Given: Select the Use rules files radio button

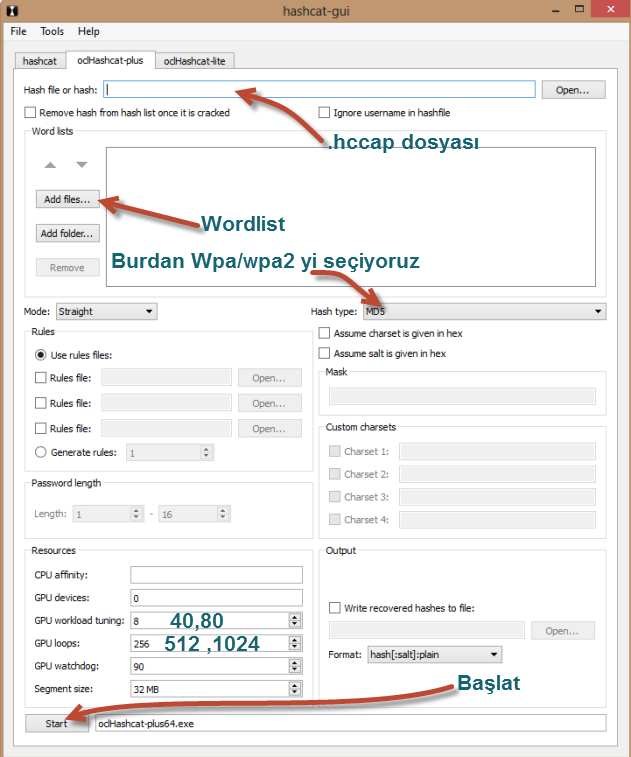Looking at the screenshot, I should click(x=41, y=355).
